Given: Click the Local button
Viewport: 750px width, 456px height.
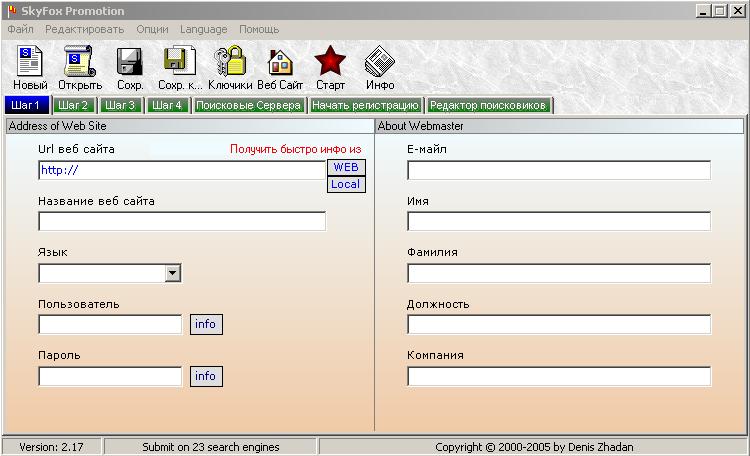Looking at the screenshot, I should tap(346, 184).
